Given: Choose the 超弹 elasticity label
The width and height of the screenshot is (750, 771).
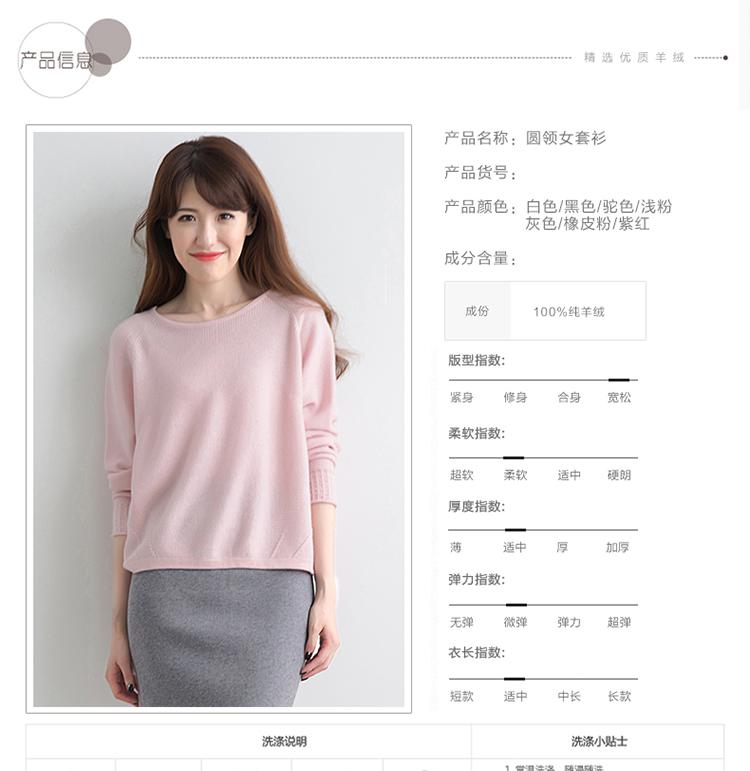Looking at the screenshot, I should (619, 622).
